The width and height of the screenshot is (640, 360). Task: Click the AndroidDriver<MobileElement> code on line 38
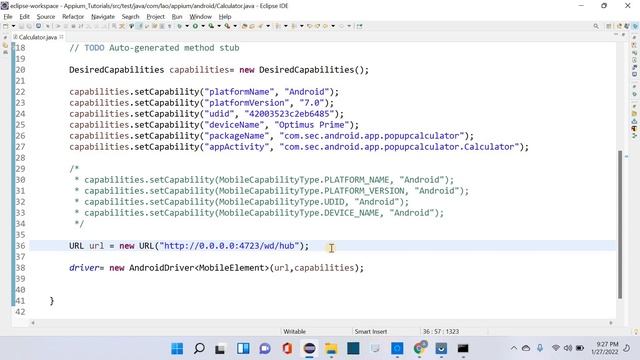199,268
